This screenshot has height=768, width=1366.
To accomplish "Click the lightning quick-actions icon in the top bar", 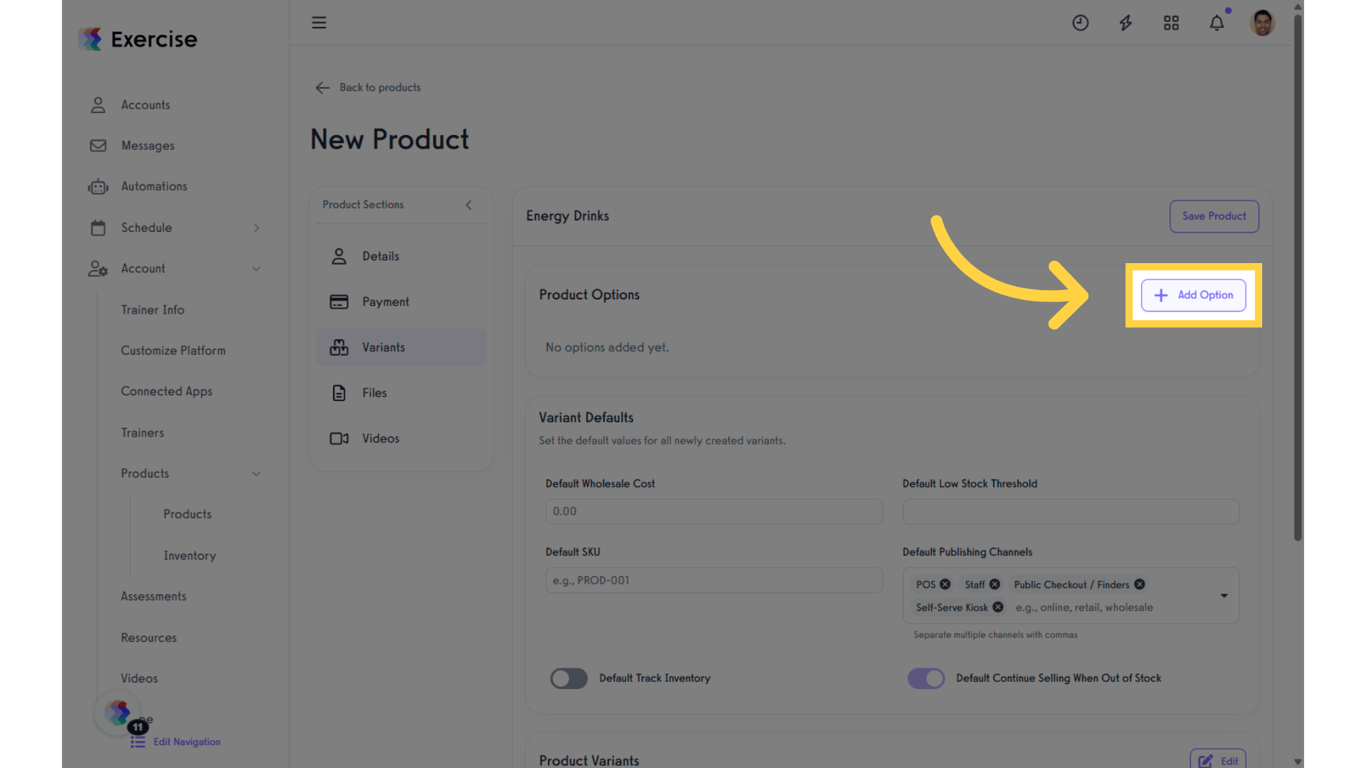I will [x=1125, y=22].
